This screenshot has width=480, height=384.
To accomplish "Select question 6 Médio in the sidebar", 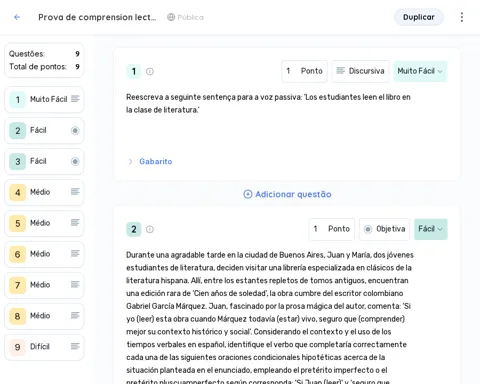I will [44, 254].
